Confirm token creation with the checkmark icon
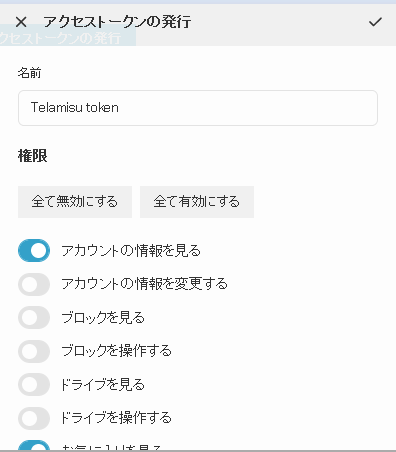The width and height of the screenshot is (396, 452). pyautogui.click(x=375, y=22)
